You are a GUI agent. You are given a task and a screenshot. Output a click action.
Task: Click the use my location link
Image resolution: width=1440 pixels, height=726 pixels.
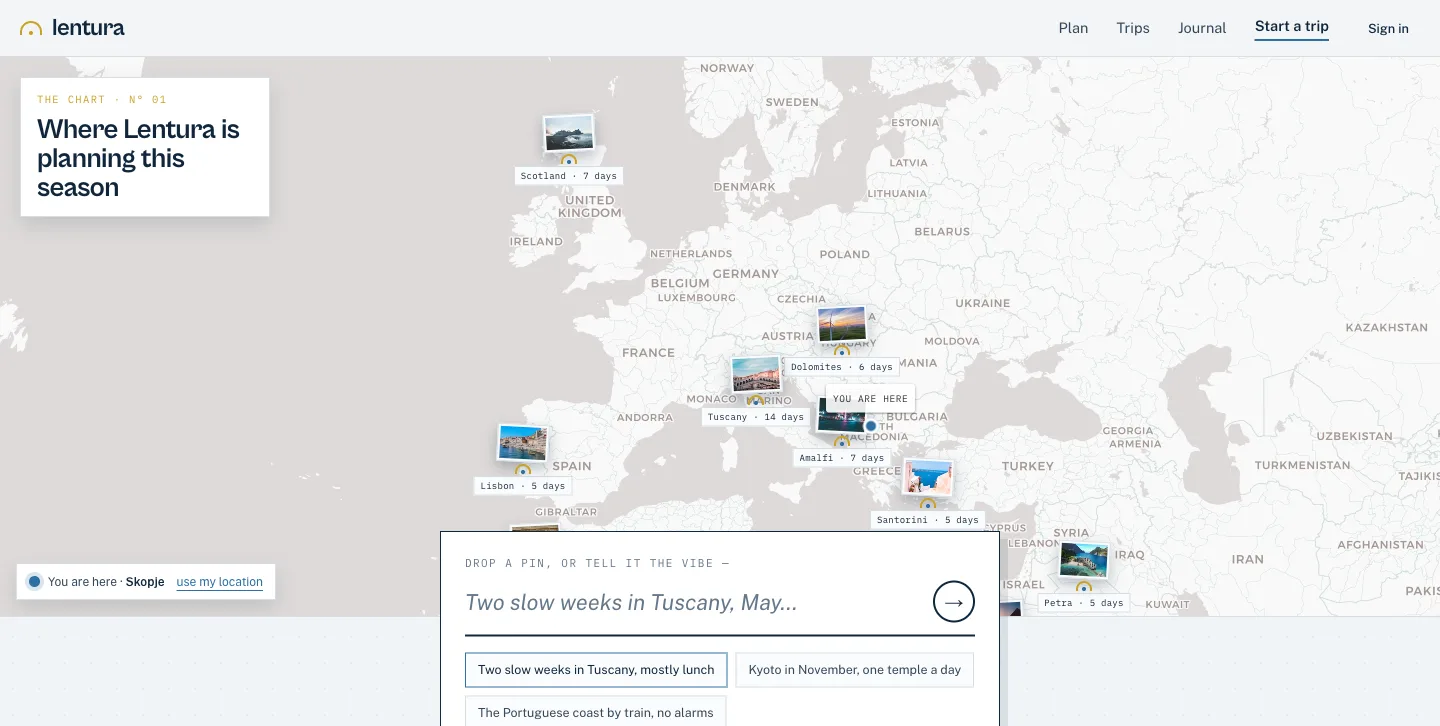[219, 582]
